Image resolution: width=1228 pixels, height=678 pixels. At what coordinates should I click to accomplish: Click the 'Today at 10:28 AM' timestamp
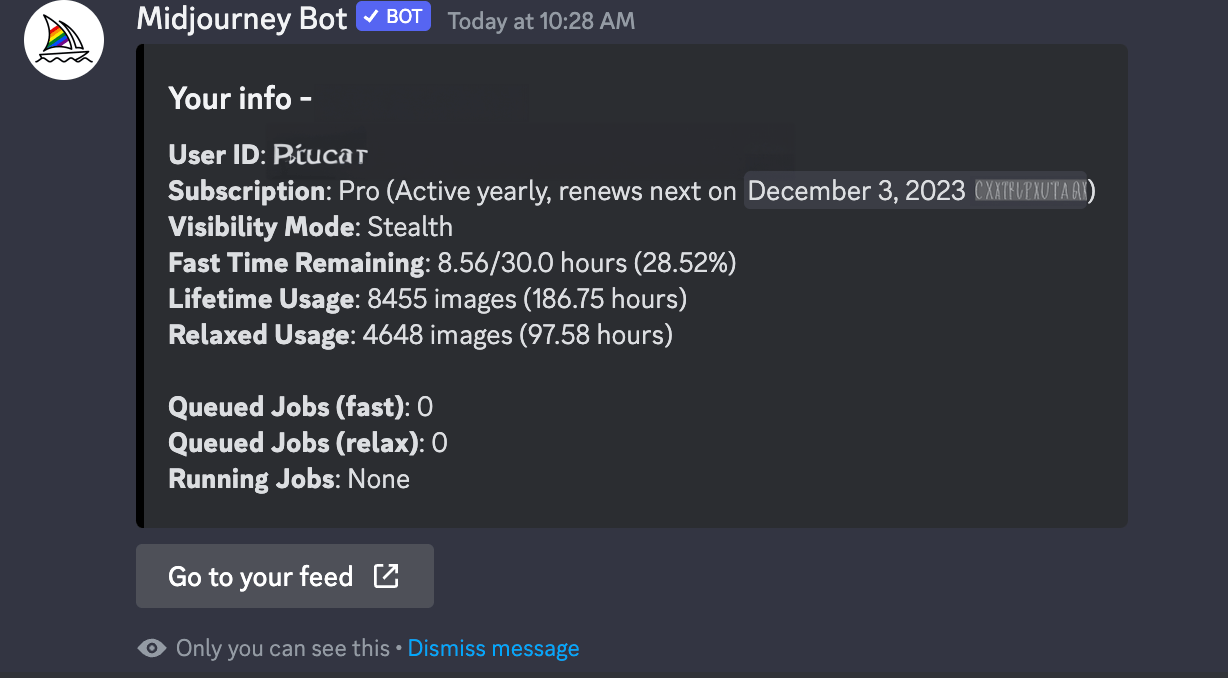(540, 20)
